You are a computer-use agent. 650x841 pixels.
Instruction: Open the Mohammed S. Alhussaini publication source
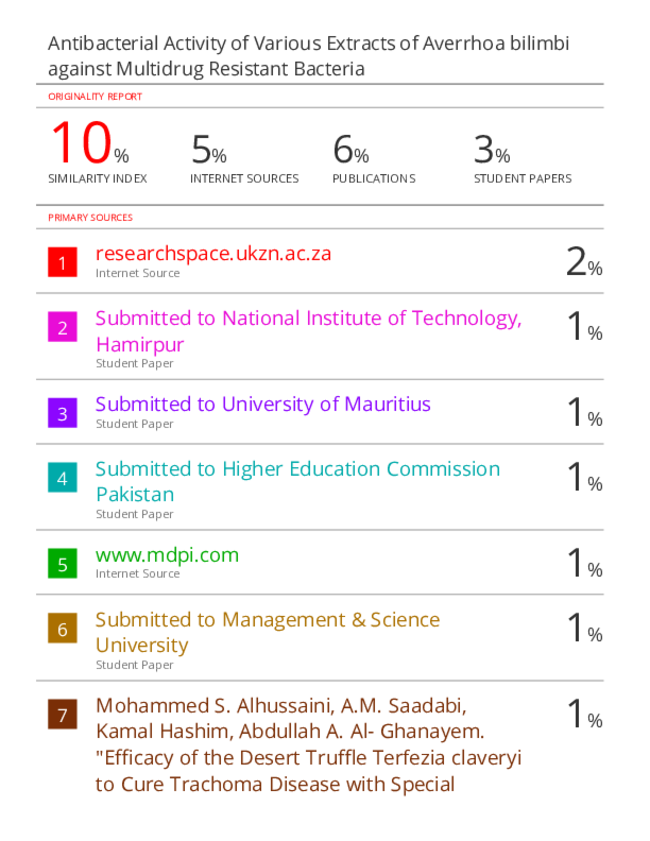pyautogui.click(x=308, y=744)
